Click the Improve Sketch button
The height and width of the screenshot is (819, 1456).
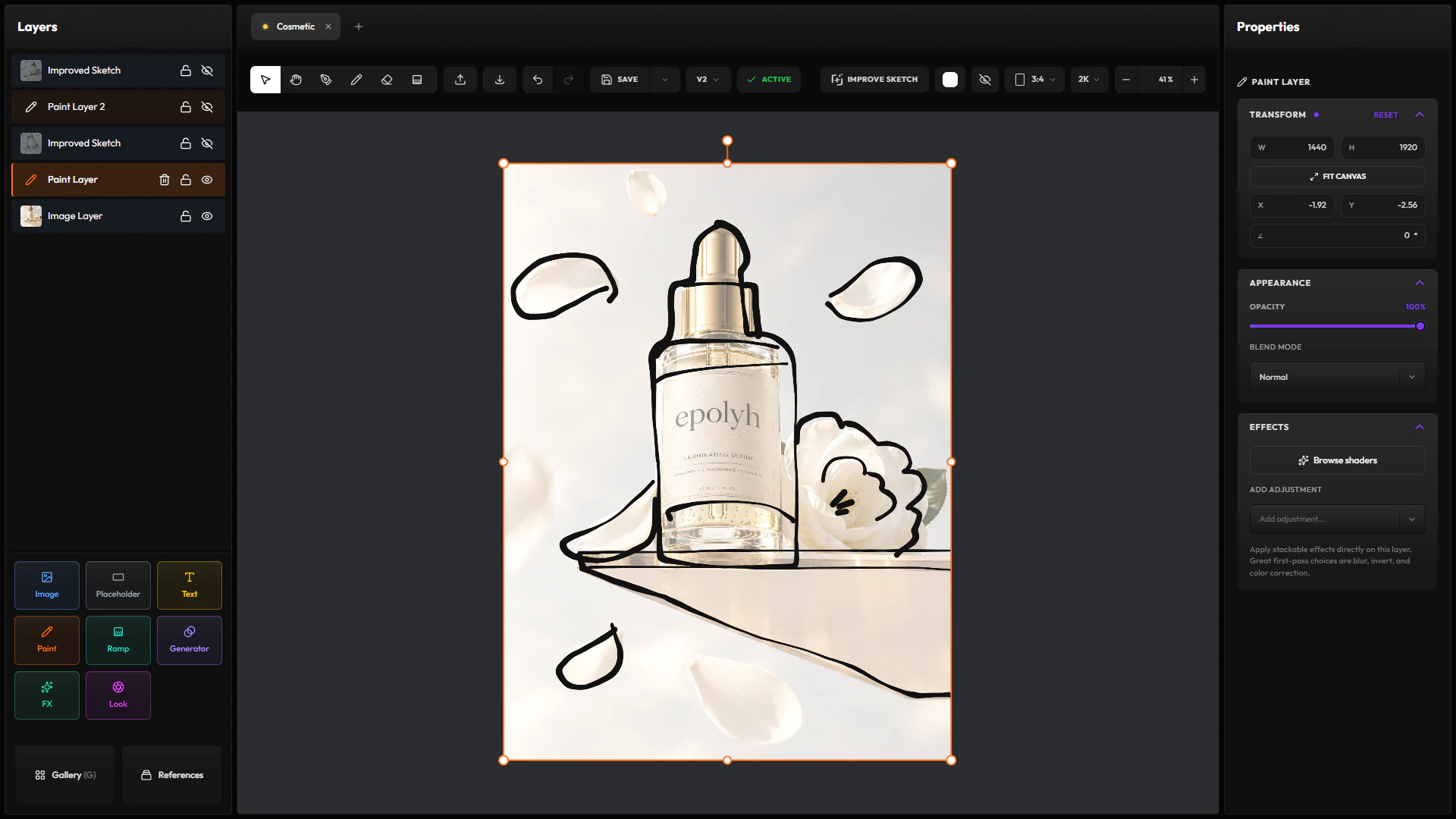874,80
